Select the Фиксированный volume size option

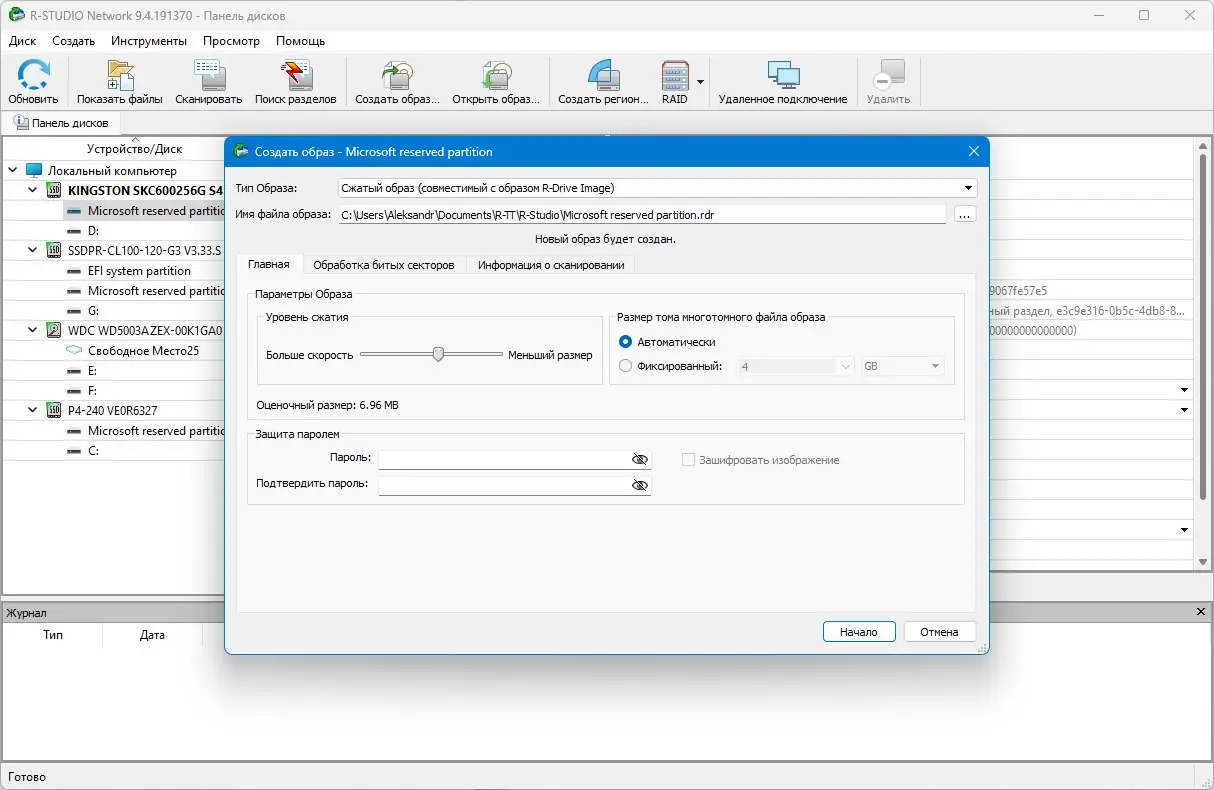point(626,366)
